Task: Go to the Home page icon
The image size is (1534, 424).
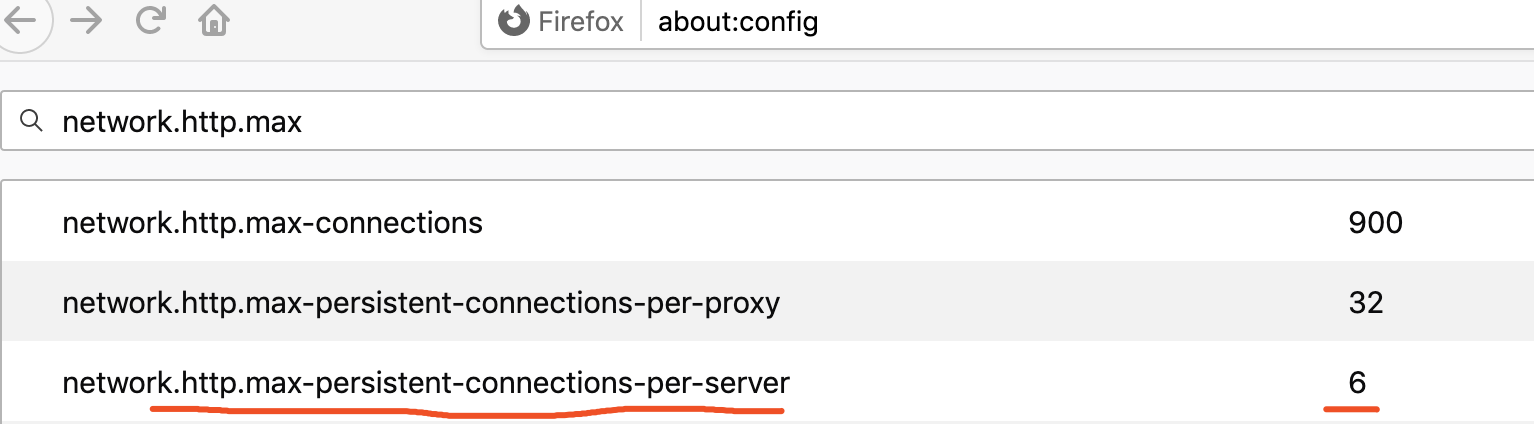Action: click(212, 21)
